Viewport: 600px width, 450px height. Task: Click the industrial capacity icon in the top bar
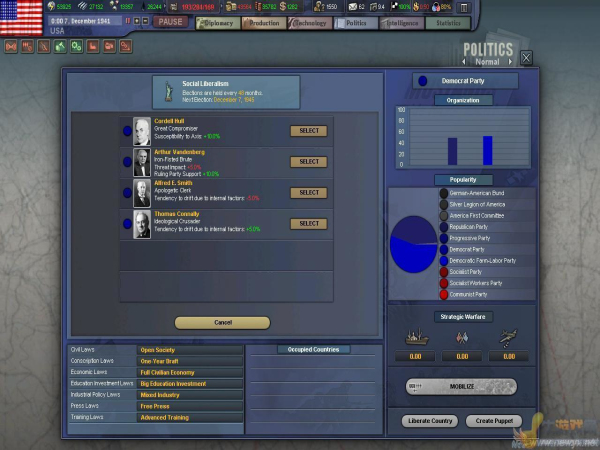[174, 7]
